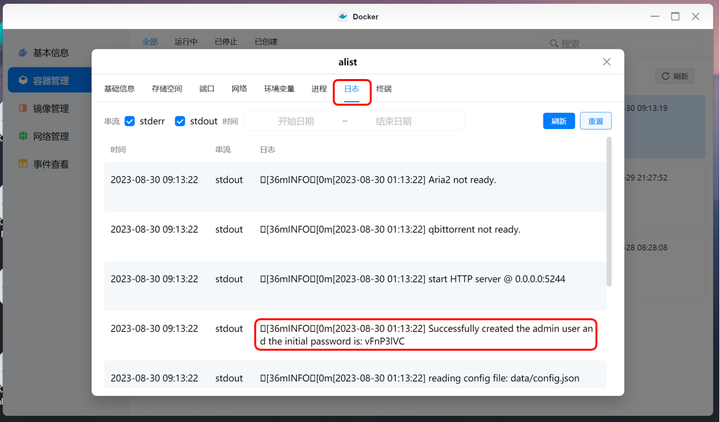Uncheck the stderr checkbox
720x422 pixels.
coord(129,121)
